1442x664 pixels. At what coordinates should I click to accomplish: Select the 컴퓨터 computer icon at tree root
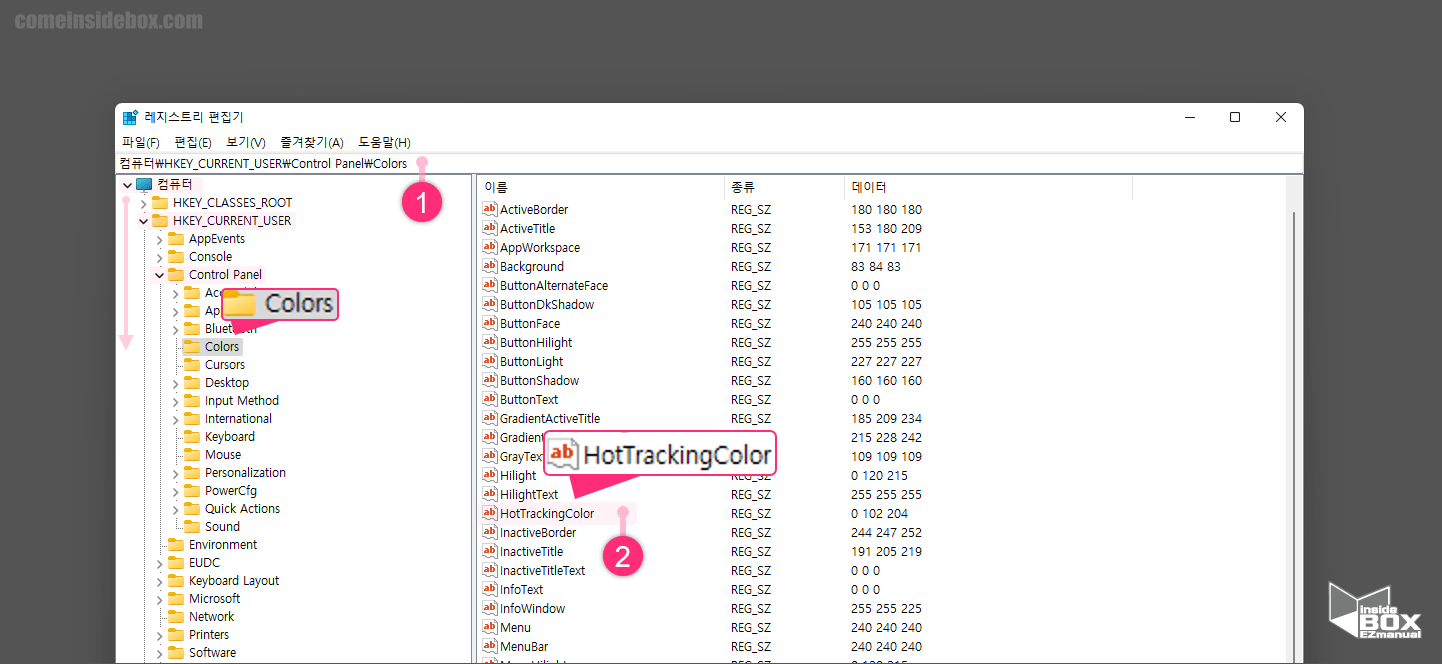click(x=144, y=184)
